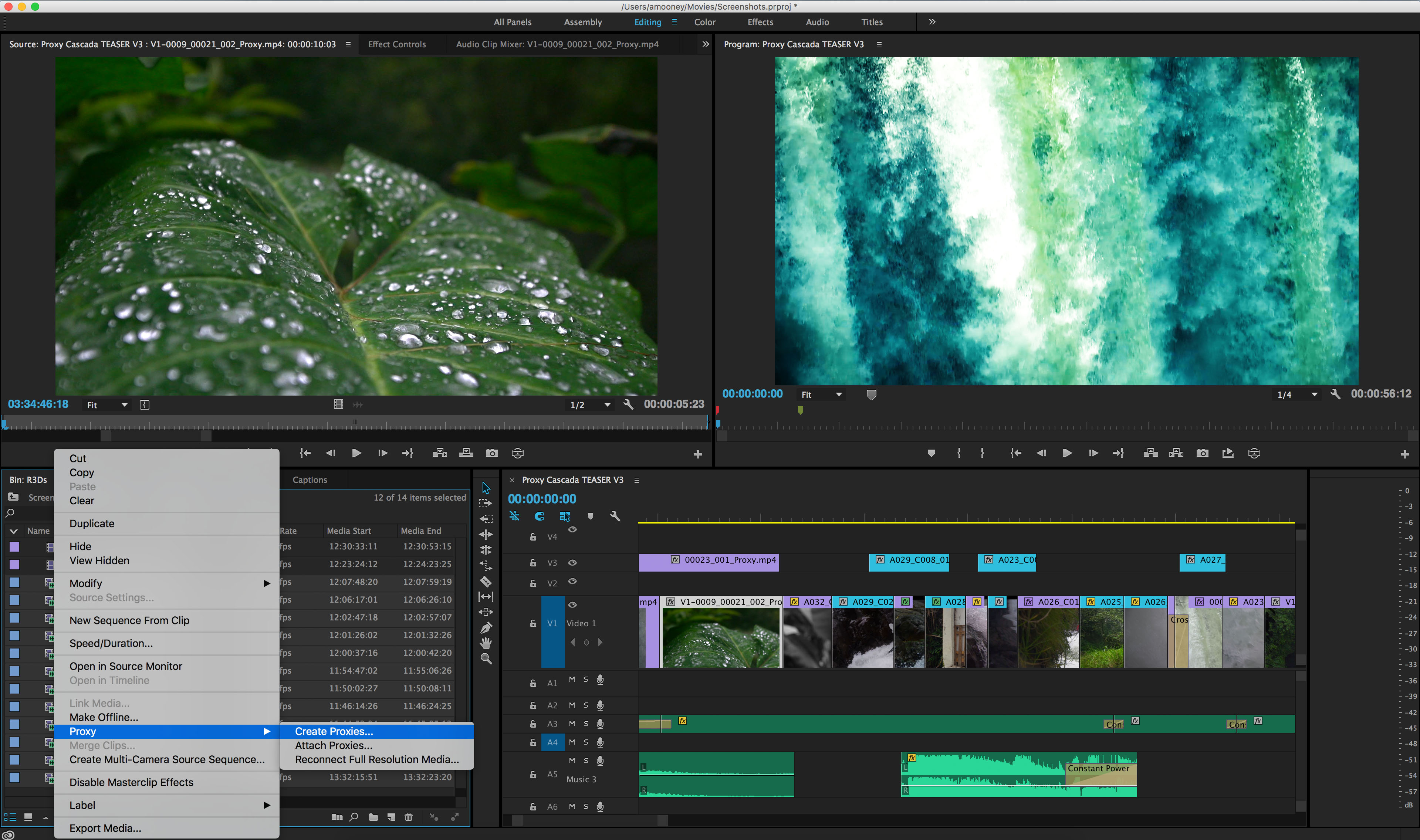Lock the V1 video track
1420x840 pixels.
point(533,623)
